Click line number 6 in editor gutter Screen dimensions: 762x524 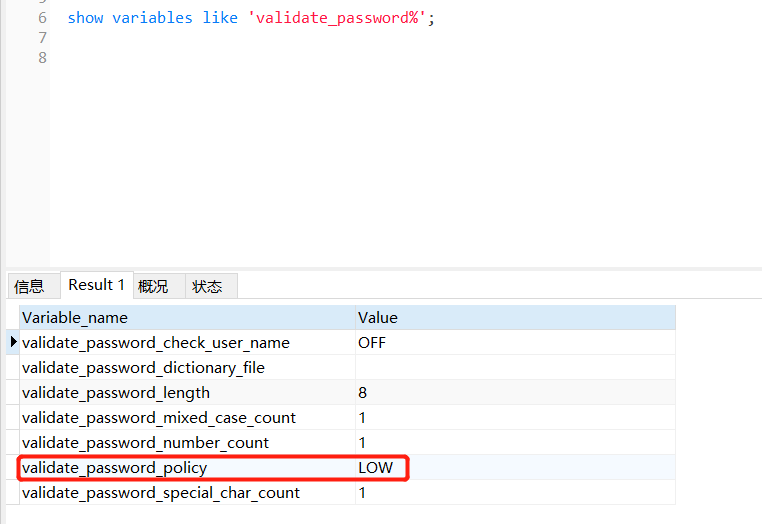click(42, 18)
